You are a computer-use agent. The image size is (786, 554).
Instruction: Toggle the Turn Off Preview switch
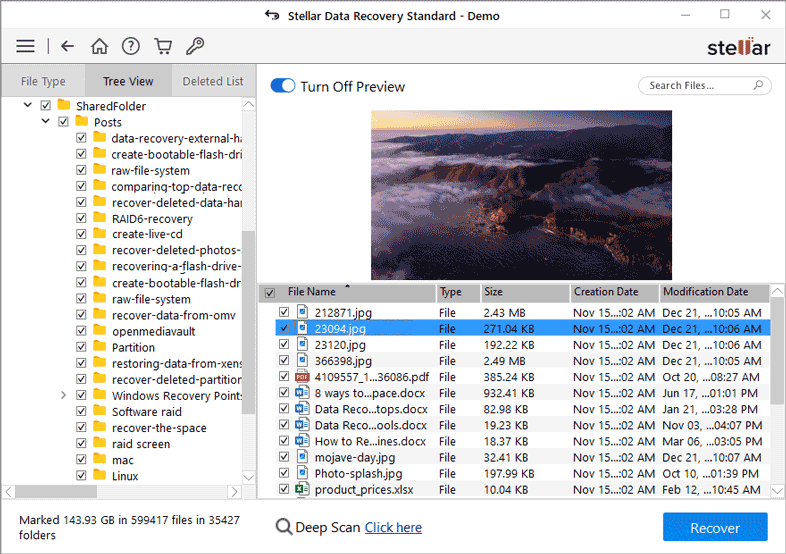click(x=283, y=86)
